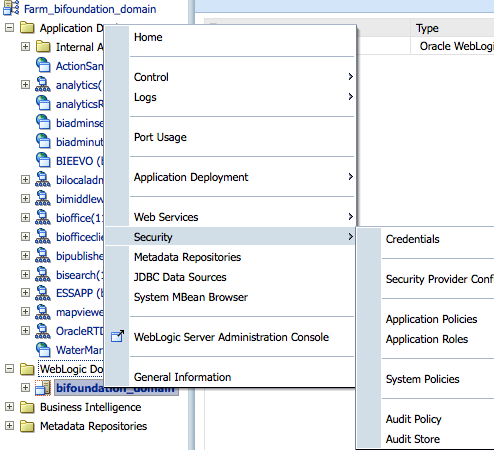Click the analyticsRes application globe icon
Viewport: 494px width, 450px height.
(x=43, y=103)
